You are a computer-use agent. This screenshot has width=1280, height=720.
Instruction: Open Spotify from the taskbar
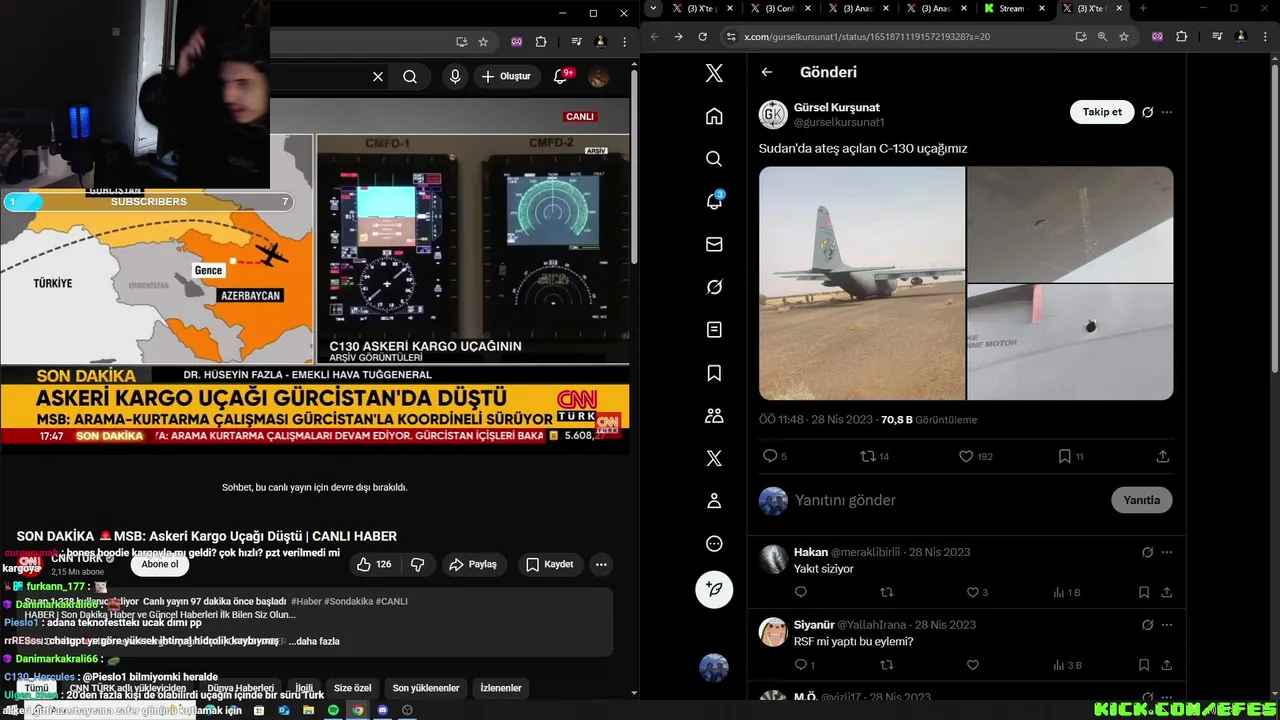(333, 710)
